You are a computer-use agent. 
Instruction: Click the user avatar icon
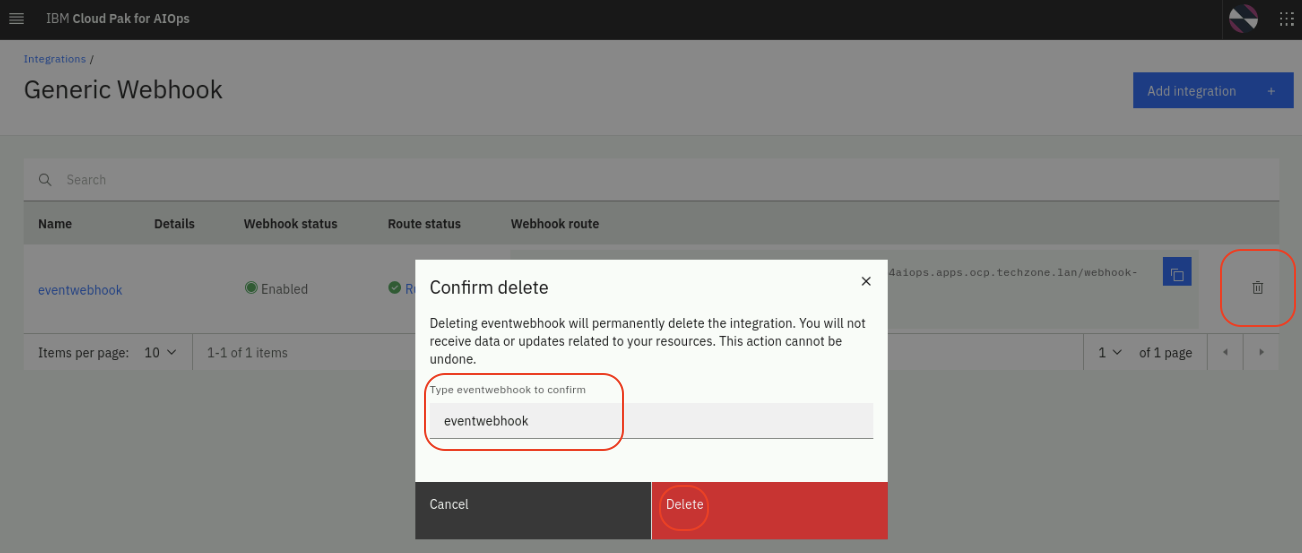coord(1243,19)
